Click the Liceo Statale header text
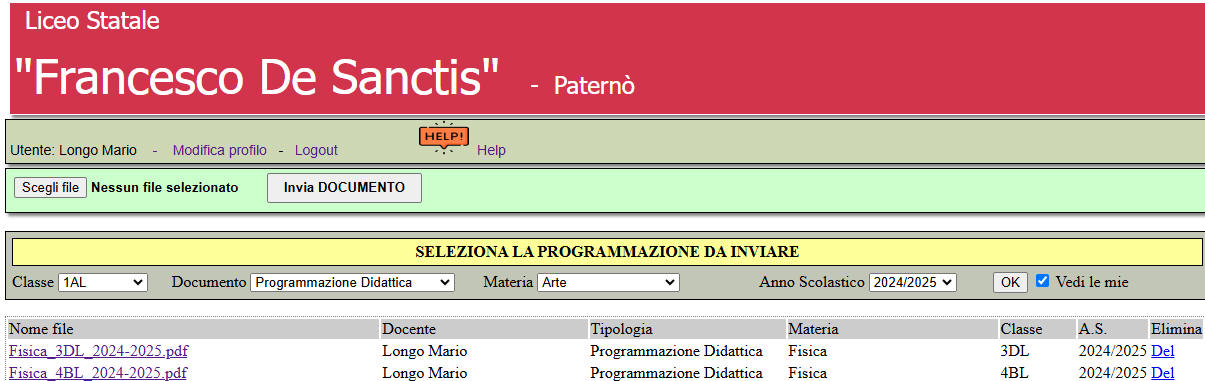 point(92,21)
